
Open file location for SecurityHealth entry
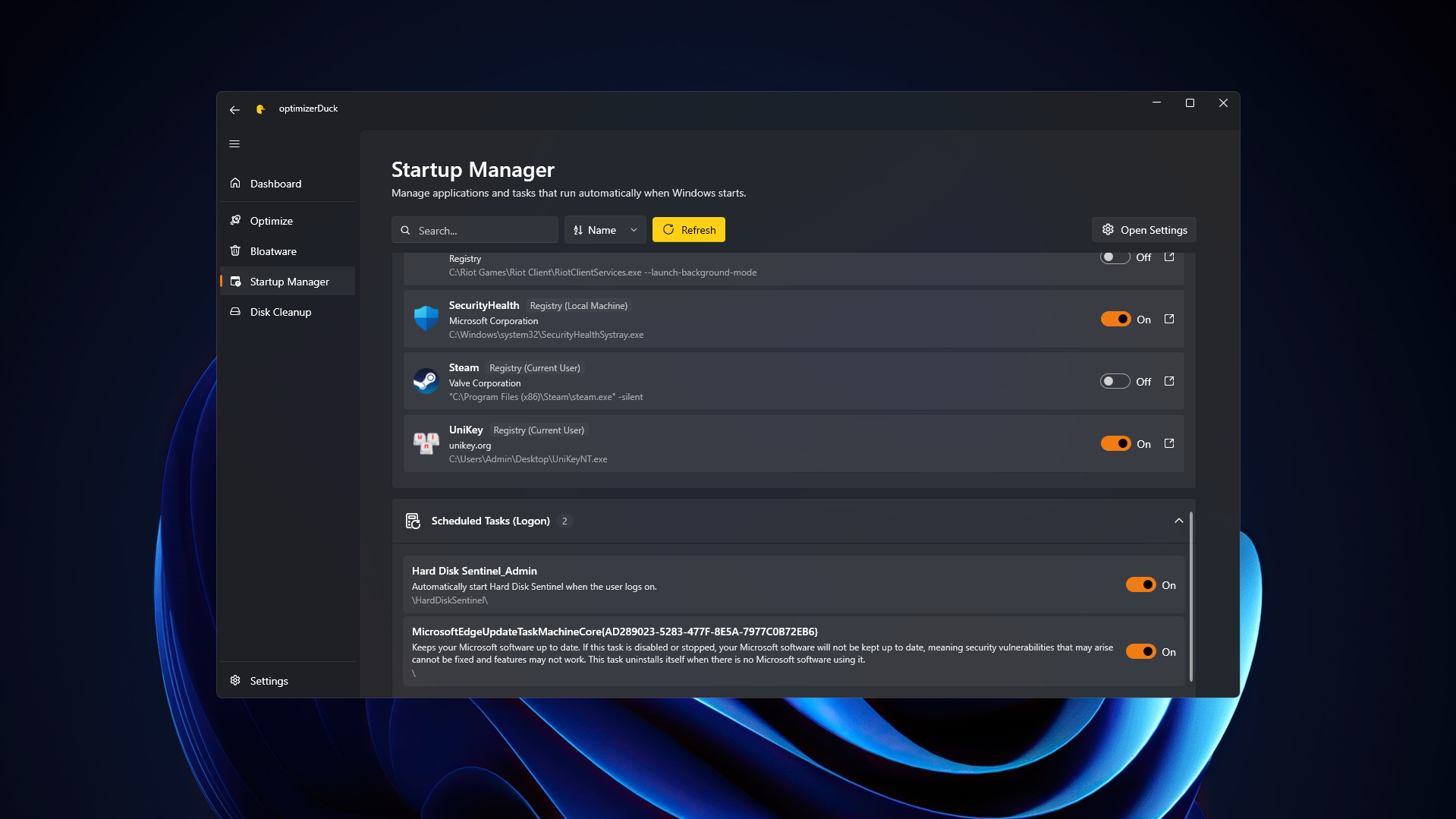point(1168,320)
